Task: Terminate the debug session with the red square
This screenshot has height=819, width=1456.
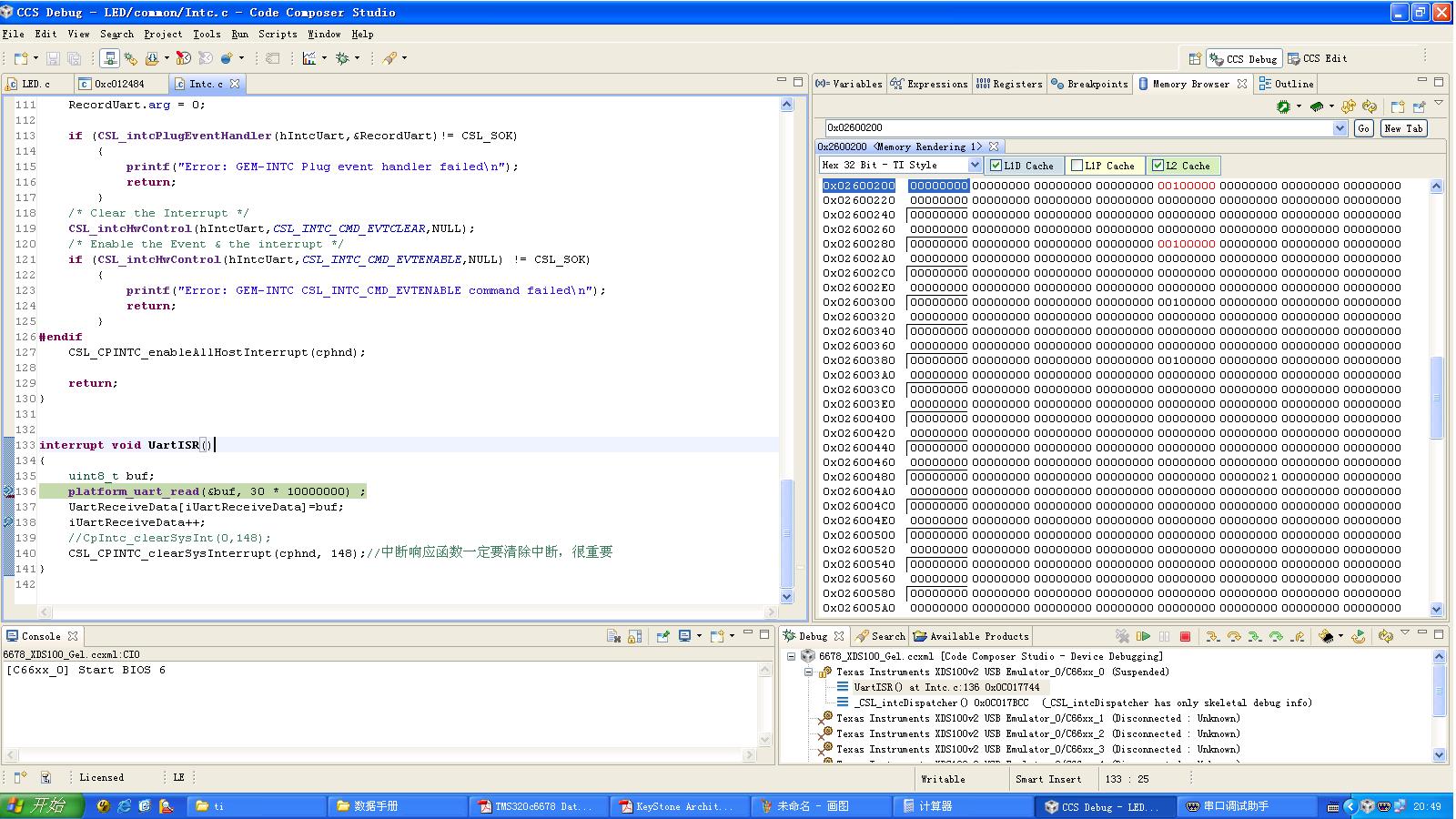Action: pos(1185,636)
